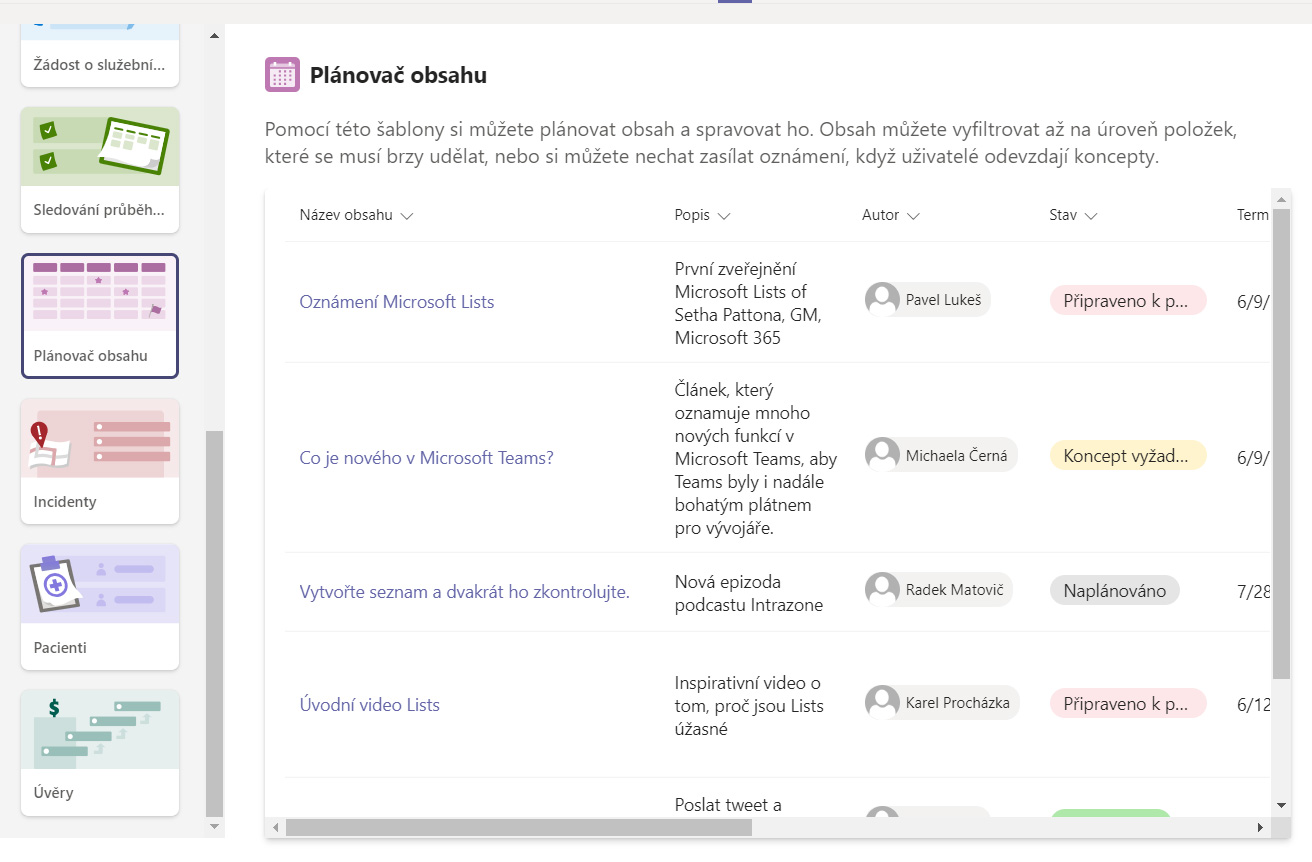Open Vytvořte seznam a dvakrát ho zkontrolujte link
1312x862 pixels.
pyautogui.click(x=464, y=592)
